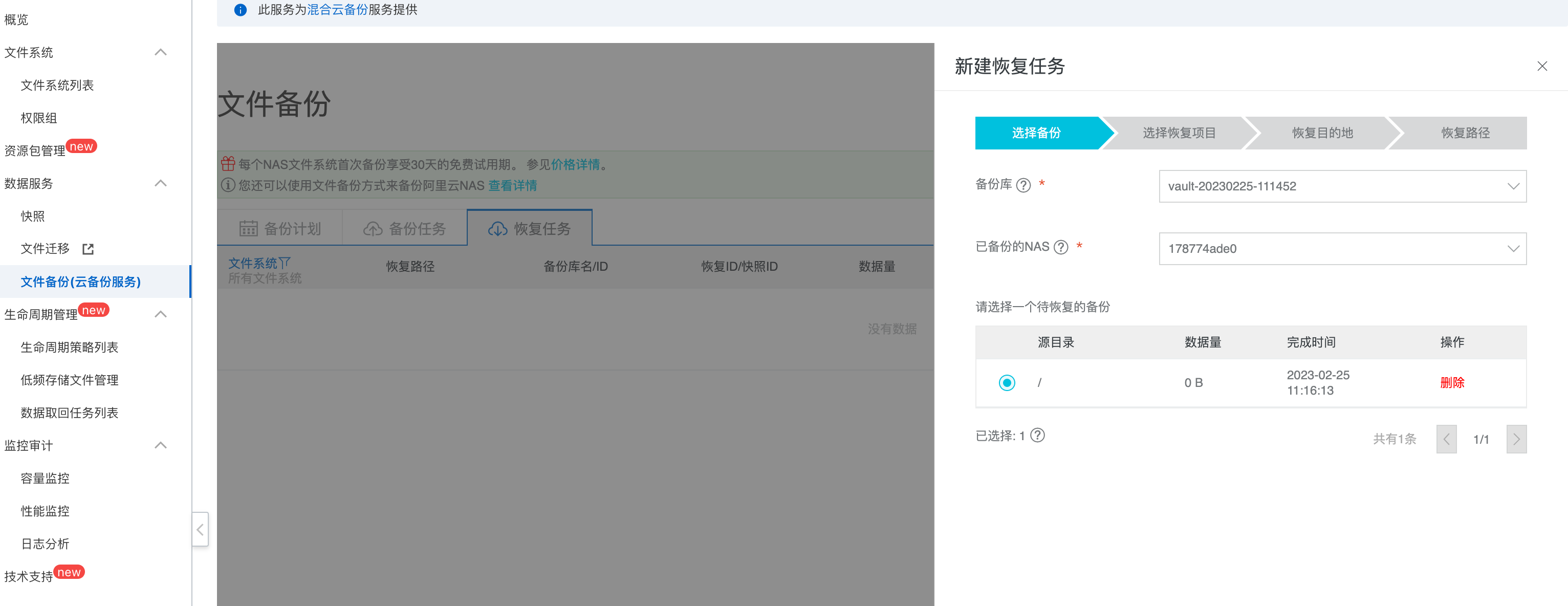Open the 备份库 vault dropdown
Screen dimensions: 1568x606
coord(1342,186)
